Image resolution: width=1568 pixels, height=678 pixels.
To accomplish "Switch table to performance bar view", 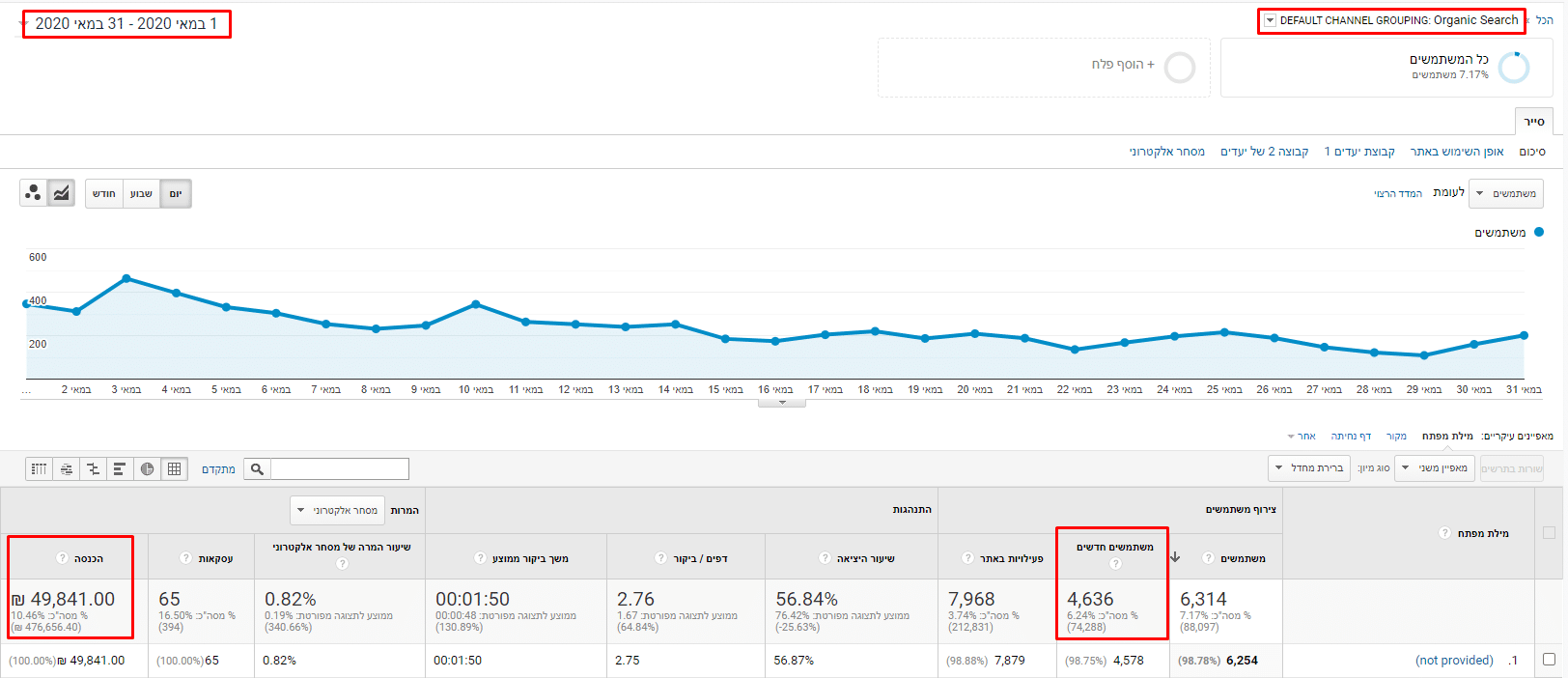I will pyautogui.click(x=120, y=469).
